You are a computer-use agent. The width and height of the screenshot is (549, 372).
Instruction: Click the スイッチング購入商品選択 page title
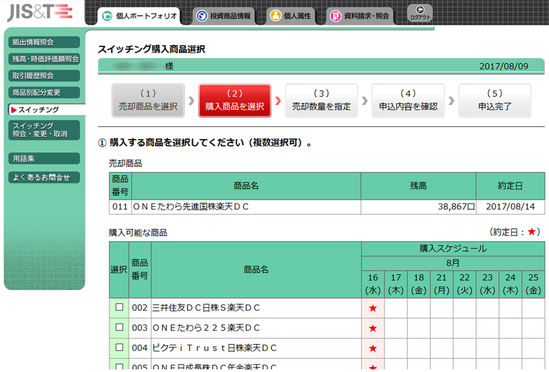pos(152,49)
